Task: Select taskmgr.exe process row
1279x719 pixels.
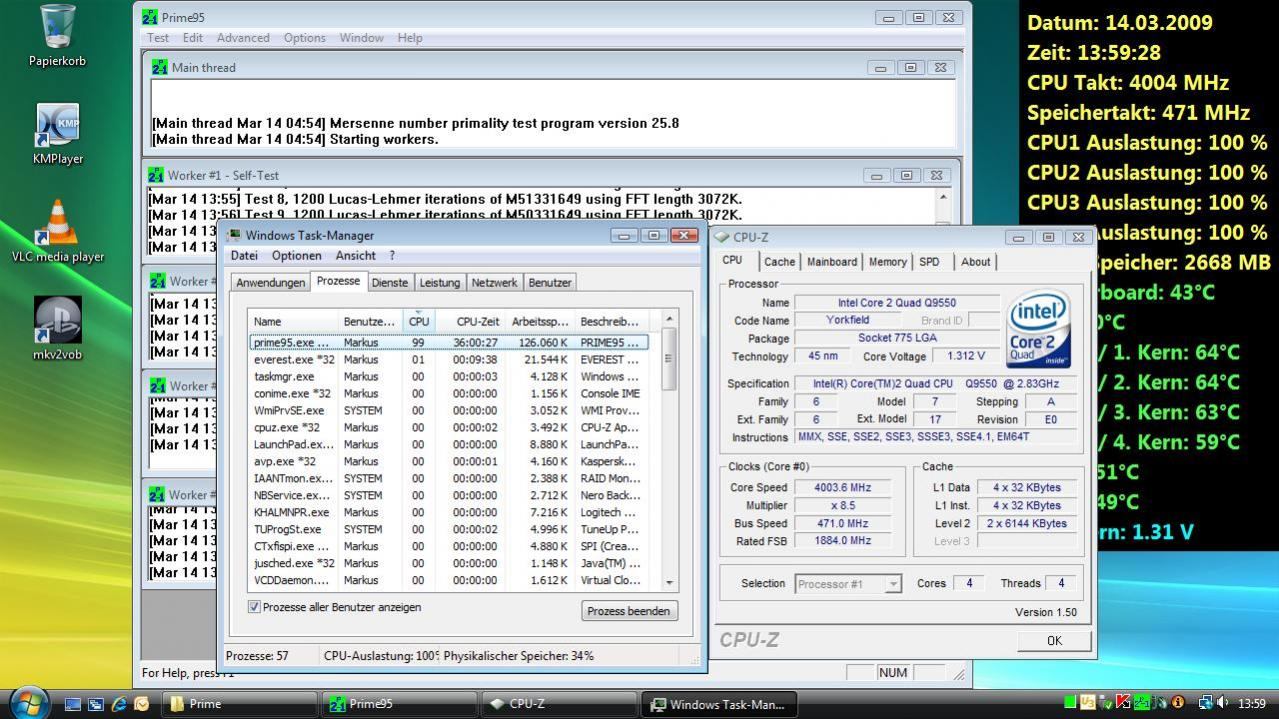Action: coord(448,376)
